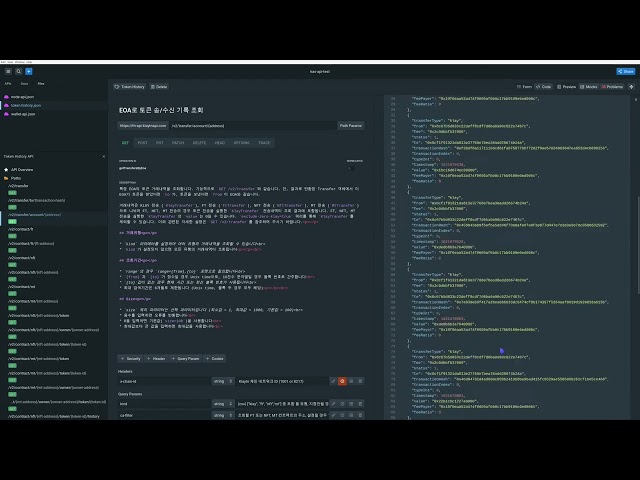Click the Share button
This screenshot has width=640, height=480.
click(626, 71)
